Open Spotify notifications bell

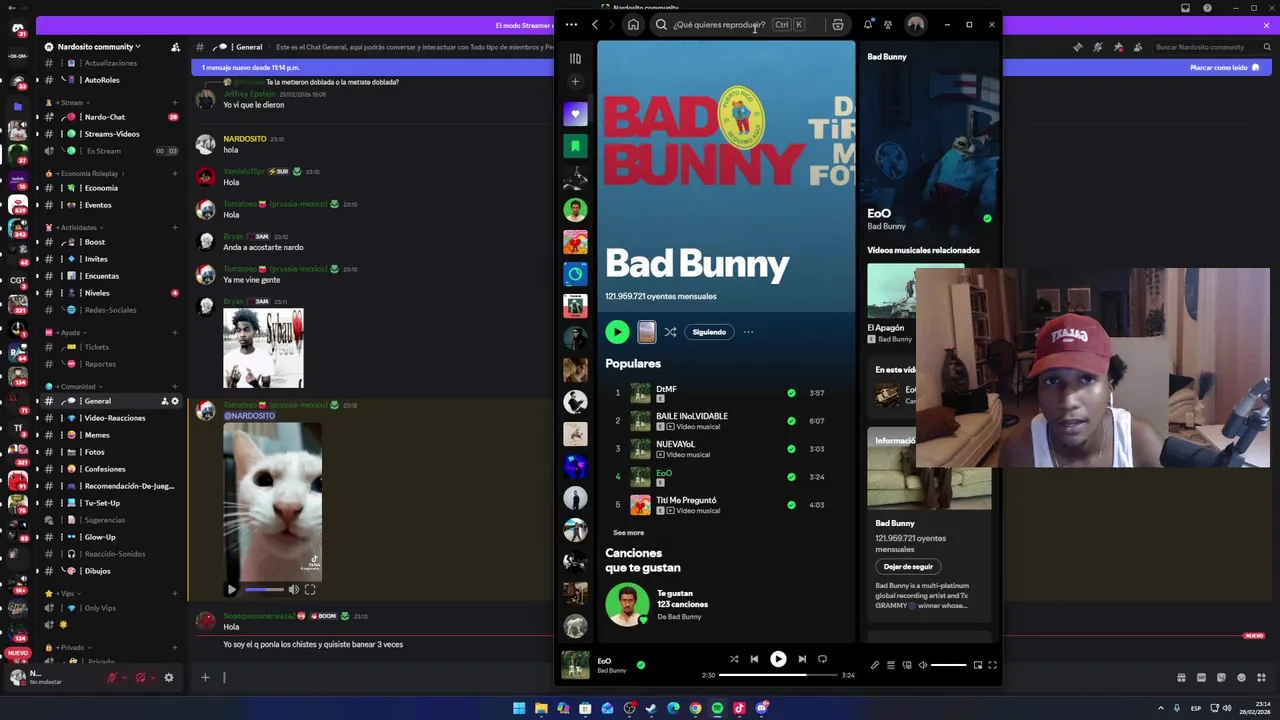tap(868, 25)
